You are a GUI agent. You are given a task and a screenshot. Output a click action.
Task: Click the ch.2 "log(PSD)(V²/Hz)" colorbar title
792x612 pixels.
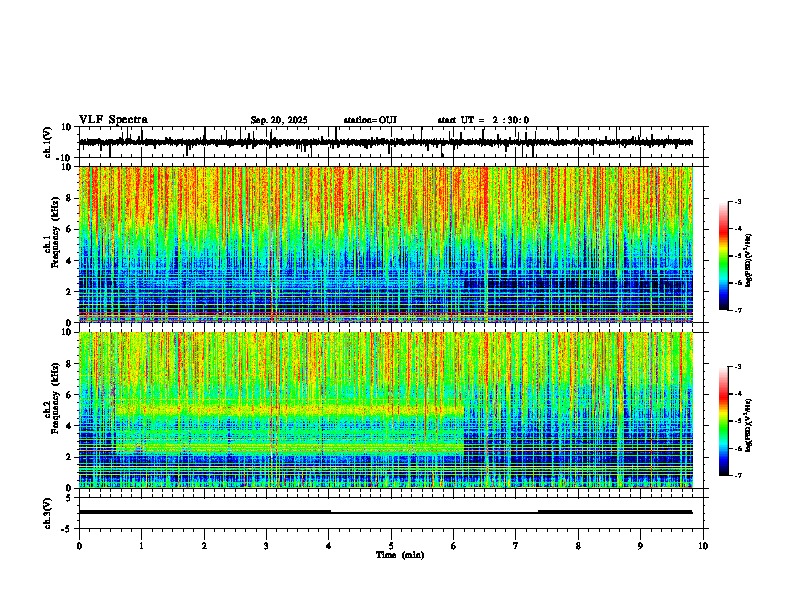tap(749, 425)
